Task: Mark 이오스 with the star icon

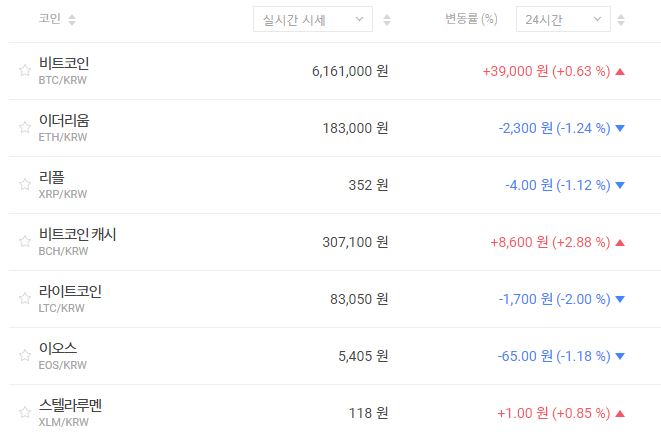Action: (25, 356)
